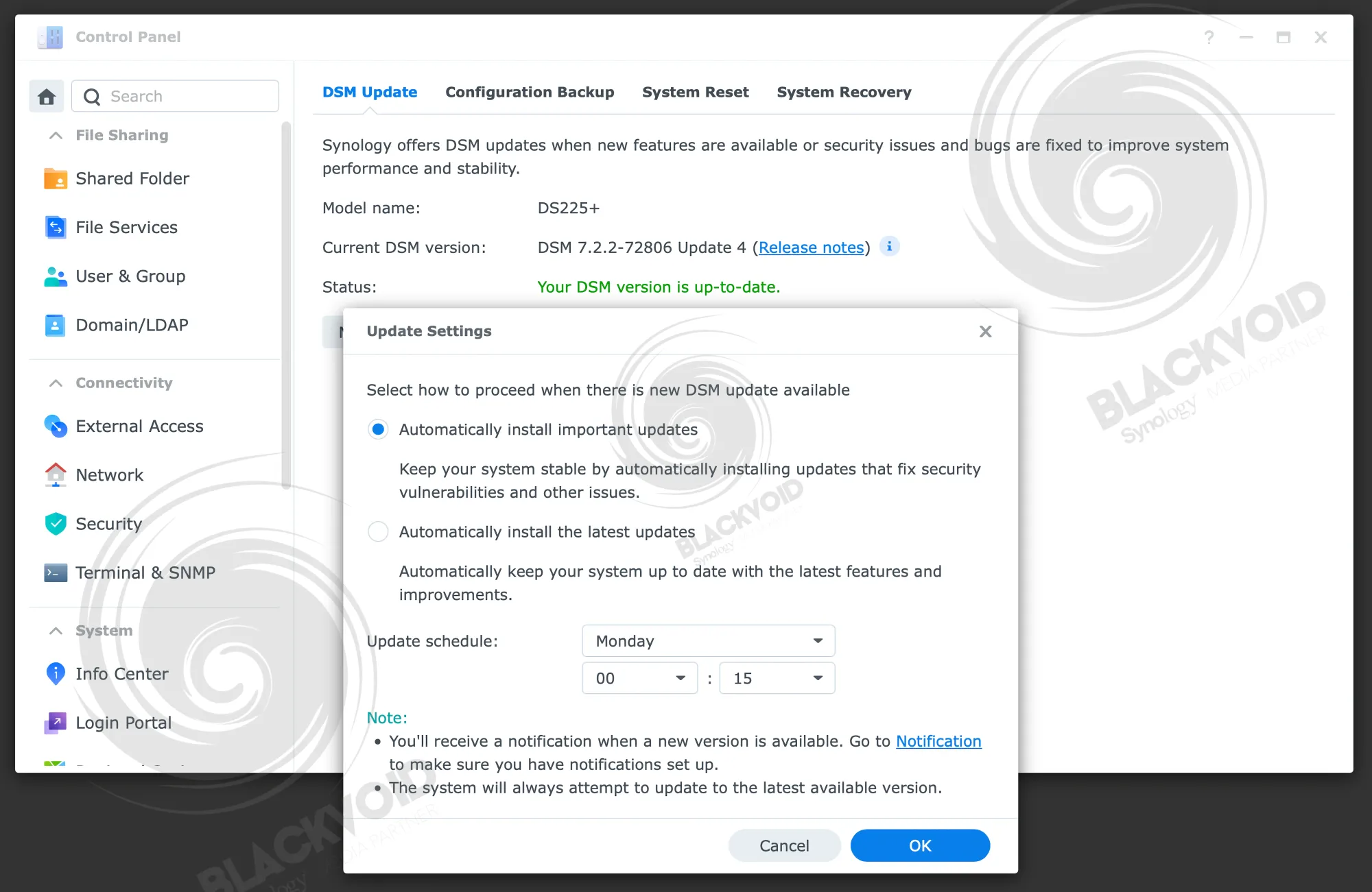The width and height of the screenshot is (1372, 892).
Task: Switch to System Recovery tab
Action: [x=844, y=93]
